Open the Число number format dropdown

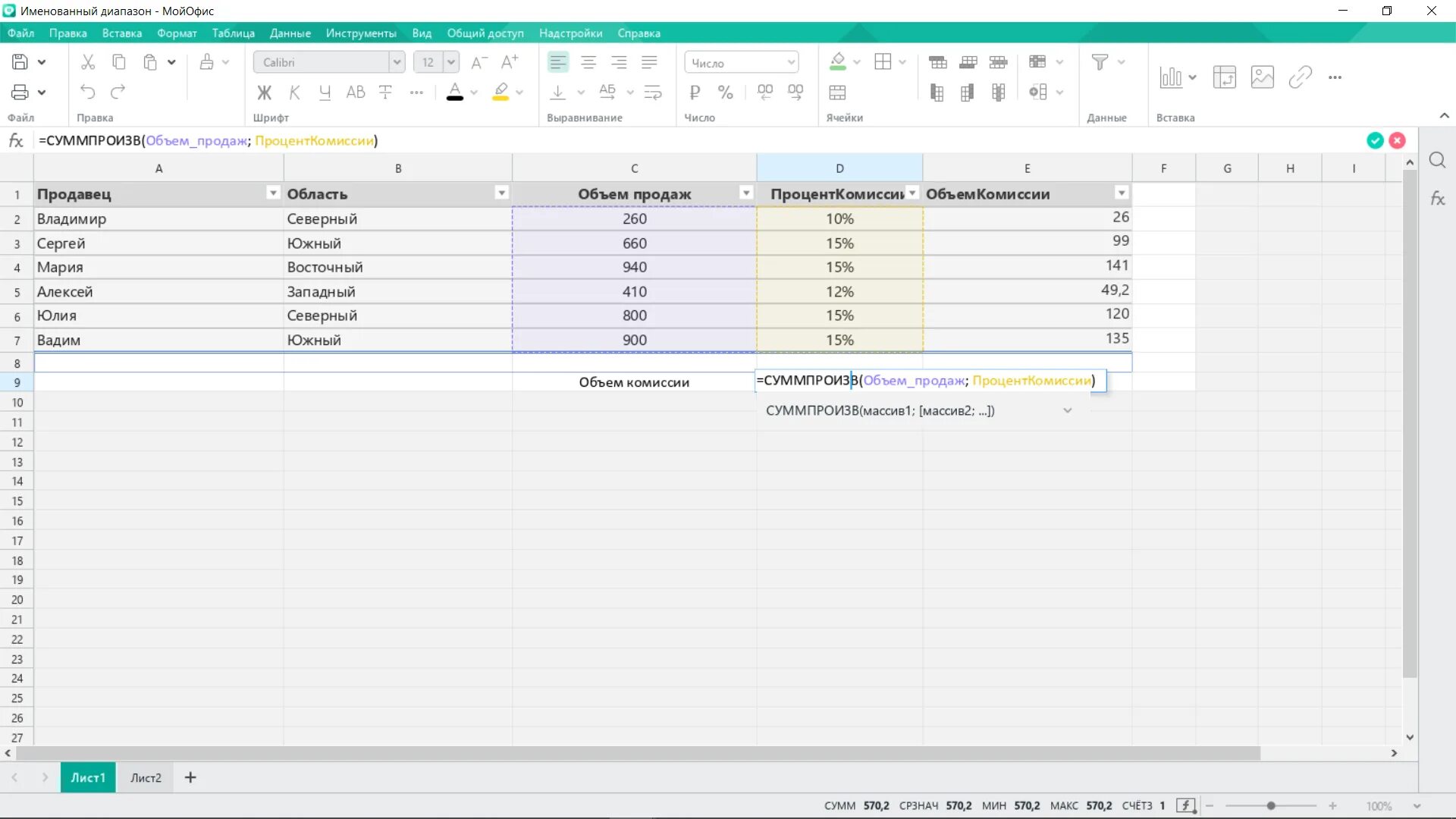point(791,62)
